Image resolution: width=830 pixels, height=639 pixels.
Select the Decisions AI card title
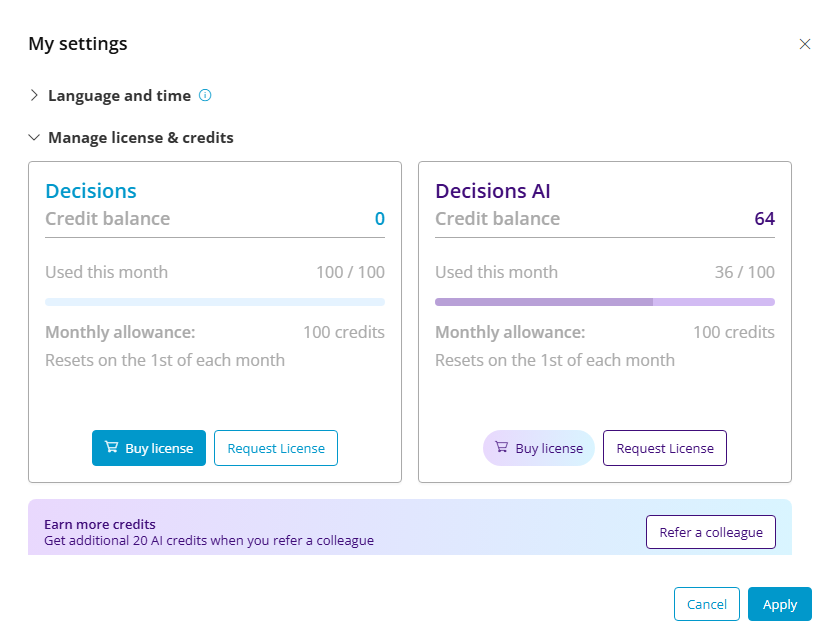point(493,191)
